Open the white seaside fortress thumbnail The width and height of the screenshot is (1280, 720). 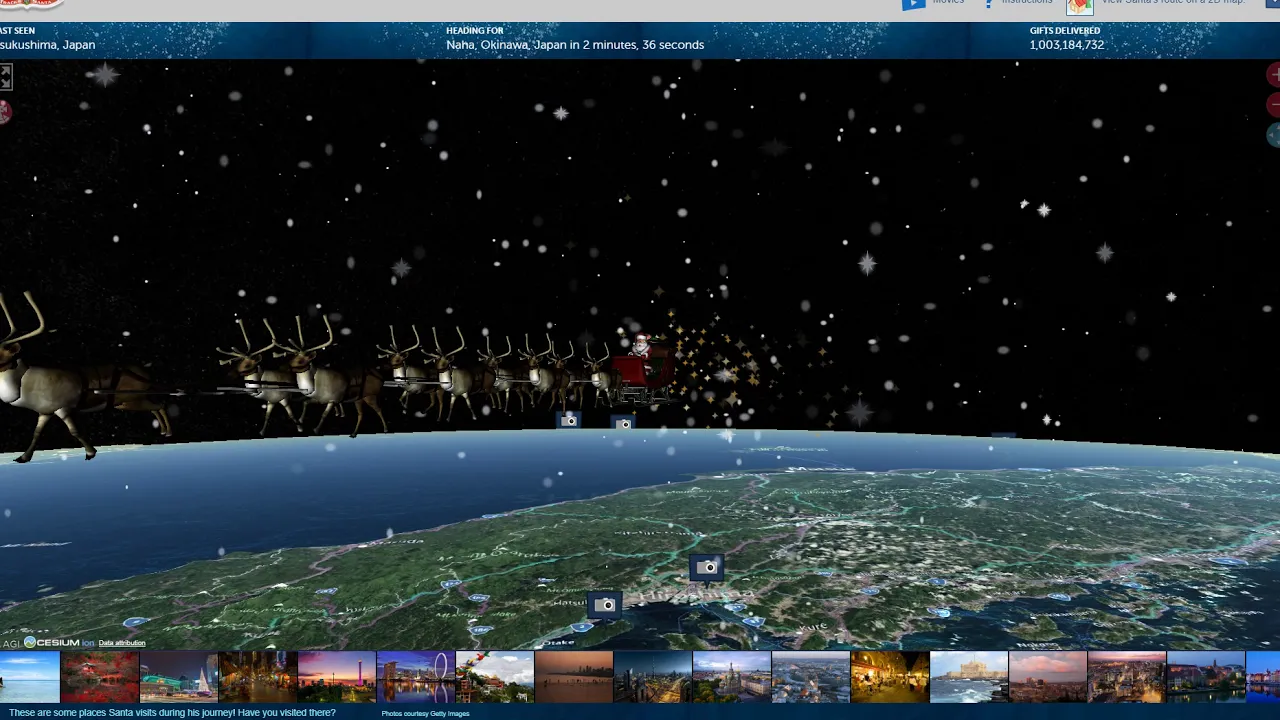click(968, 677)
